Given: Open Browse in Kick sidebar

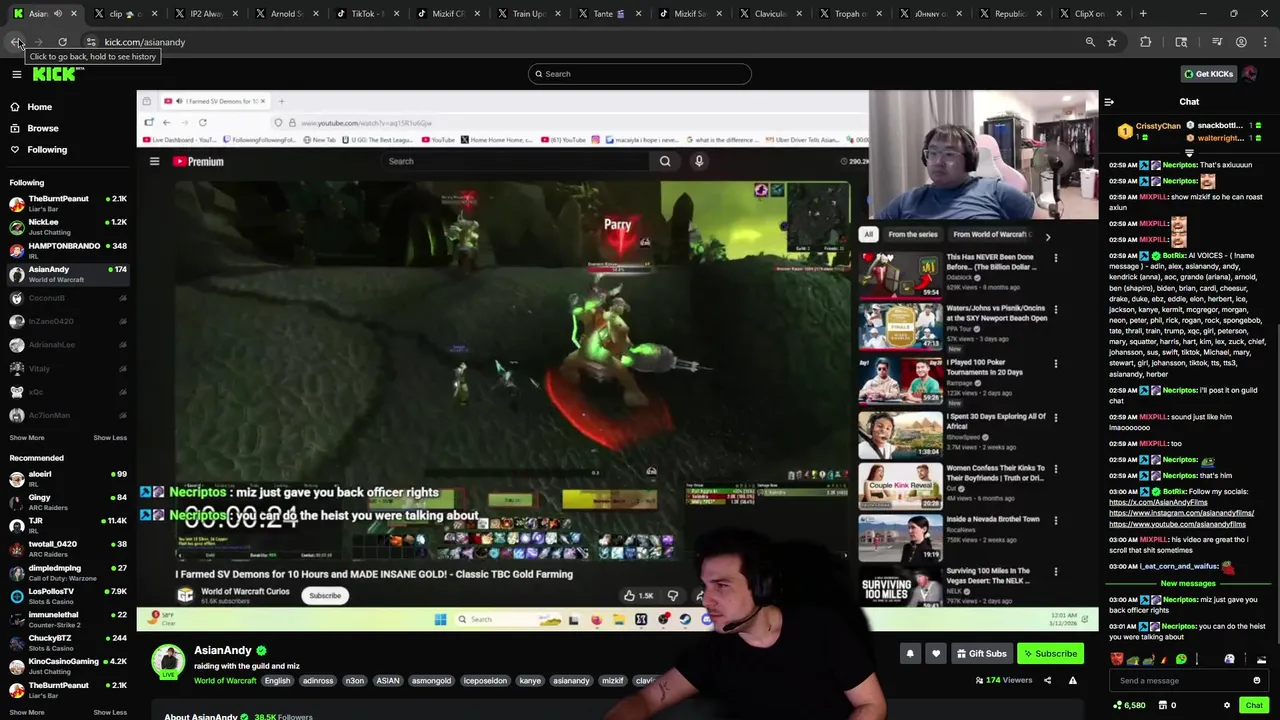Looking at the screenshot, I should tap(43, 128).
